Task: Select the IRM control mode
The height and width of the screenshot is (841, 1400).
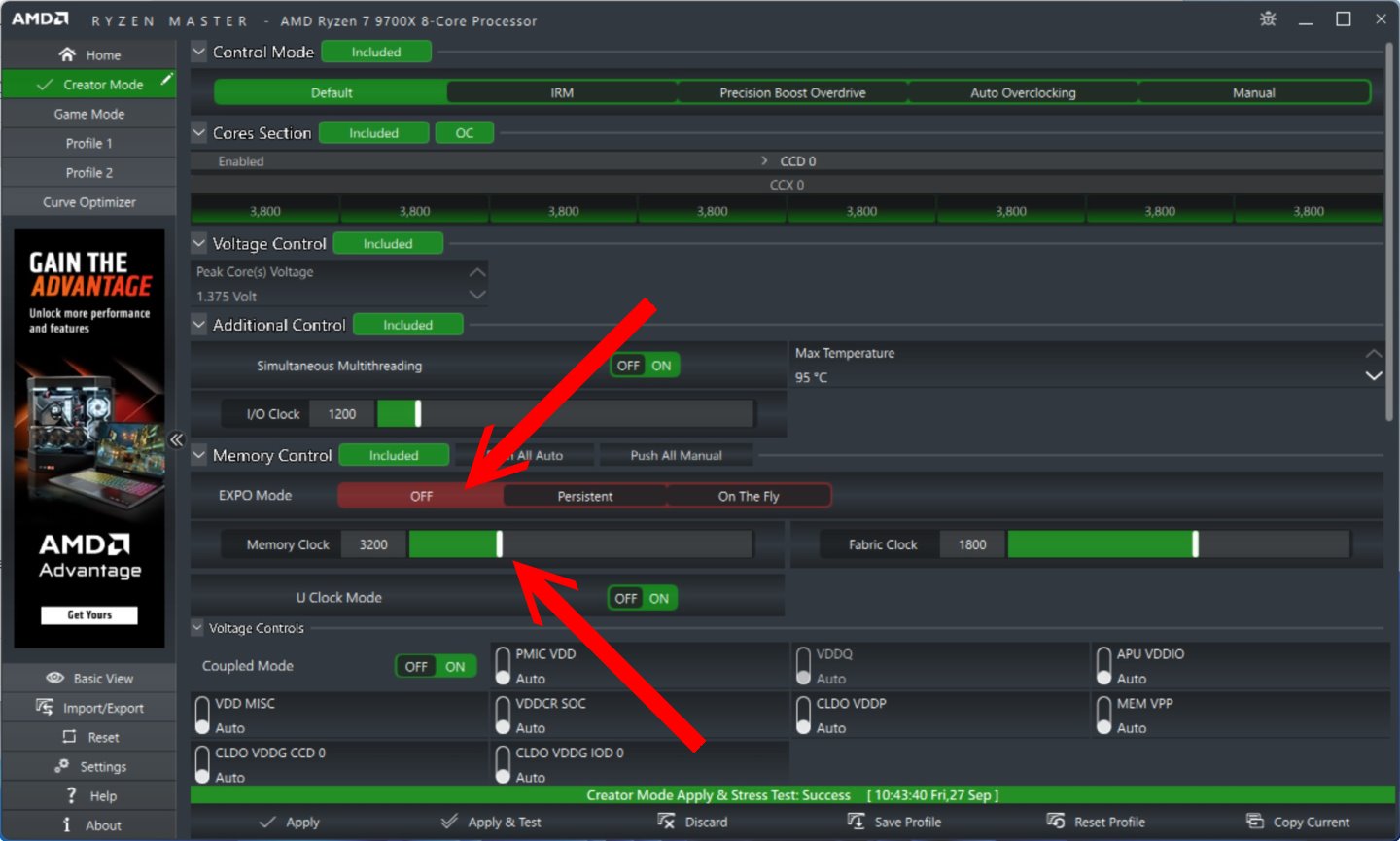Action: click(562, 92)
